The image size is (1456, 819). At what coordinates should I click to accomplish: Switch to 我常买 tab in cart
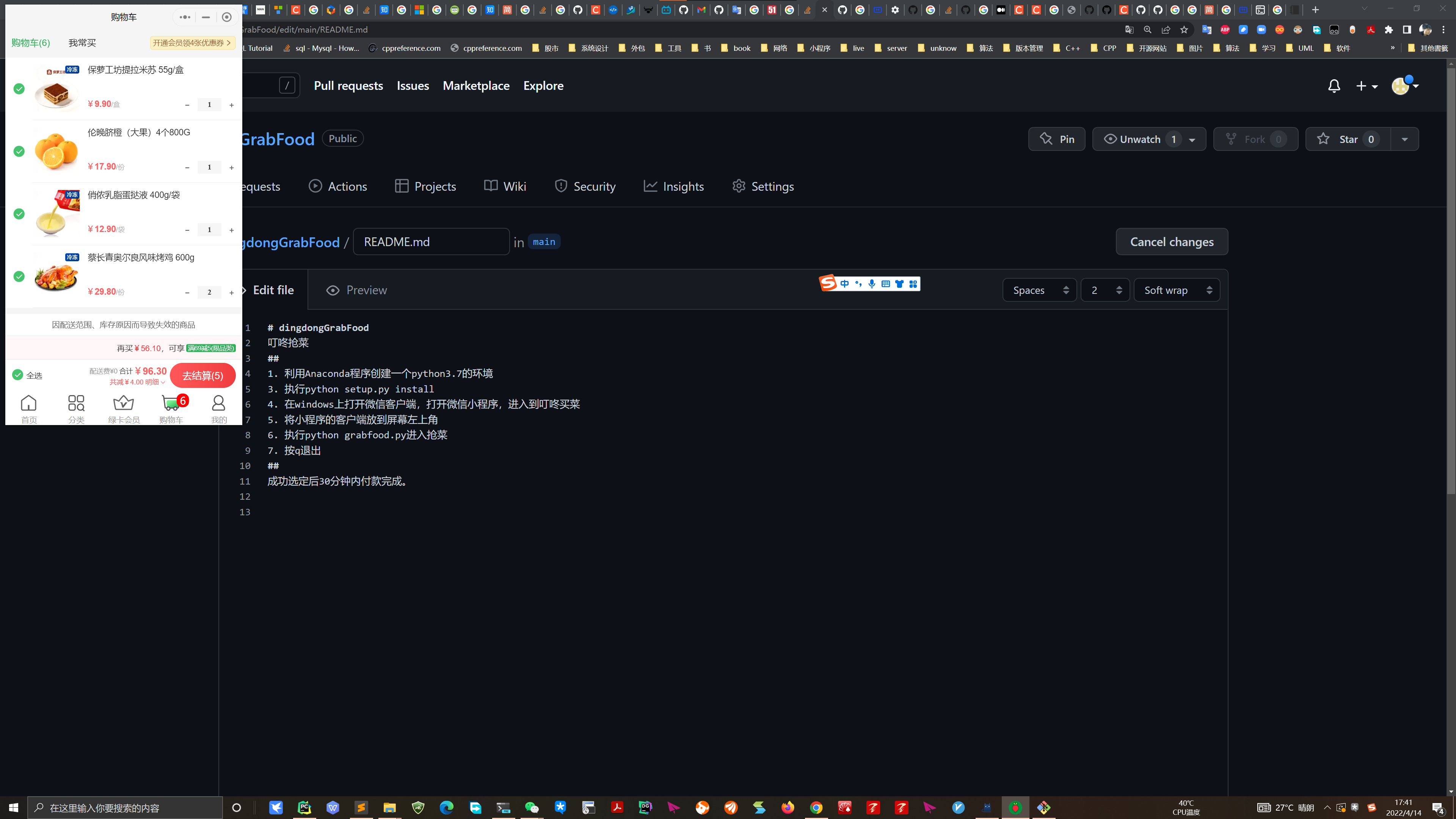tap(82, 43)
